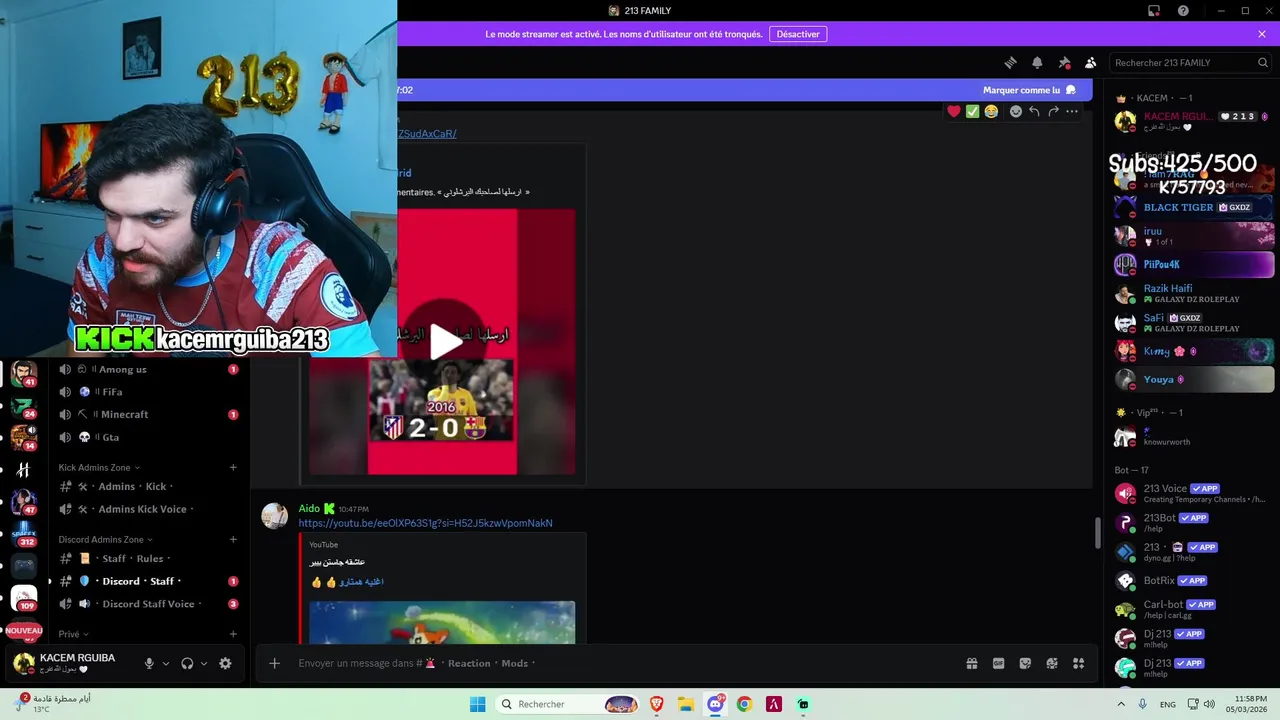Click the message attachment plus button
Screen dimensions: 1280x720
pyautogui.click(x=274, y=663)
